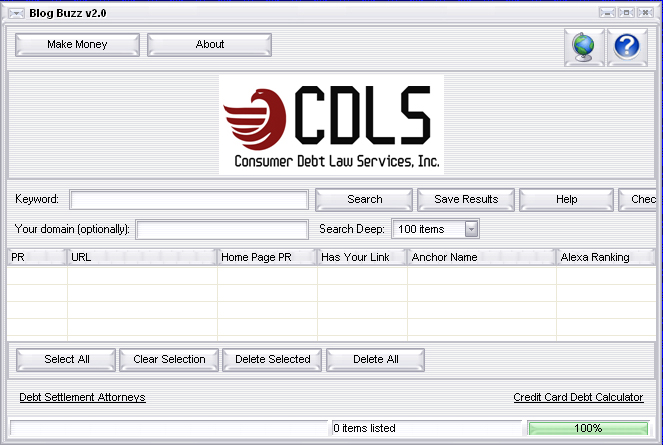
Task: Sort by the URL column header
Action: 142,257
